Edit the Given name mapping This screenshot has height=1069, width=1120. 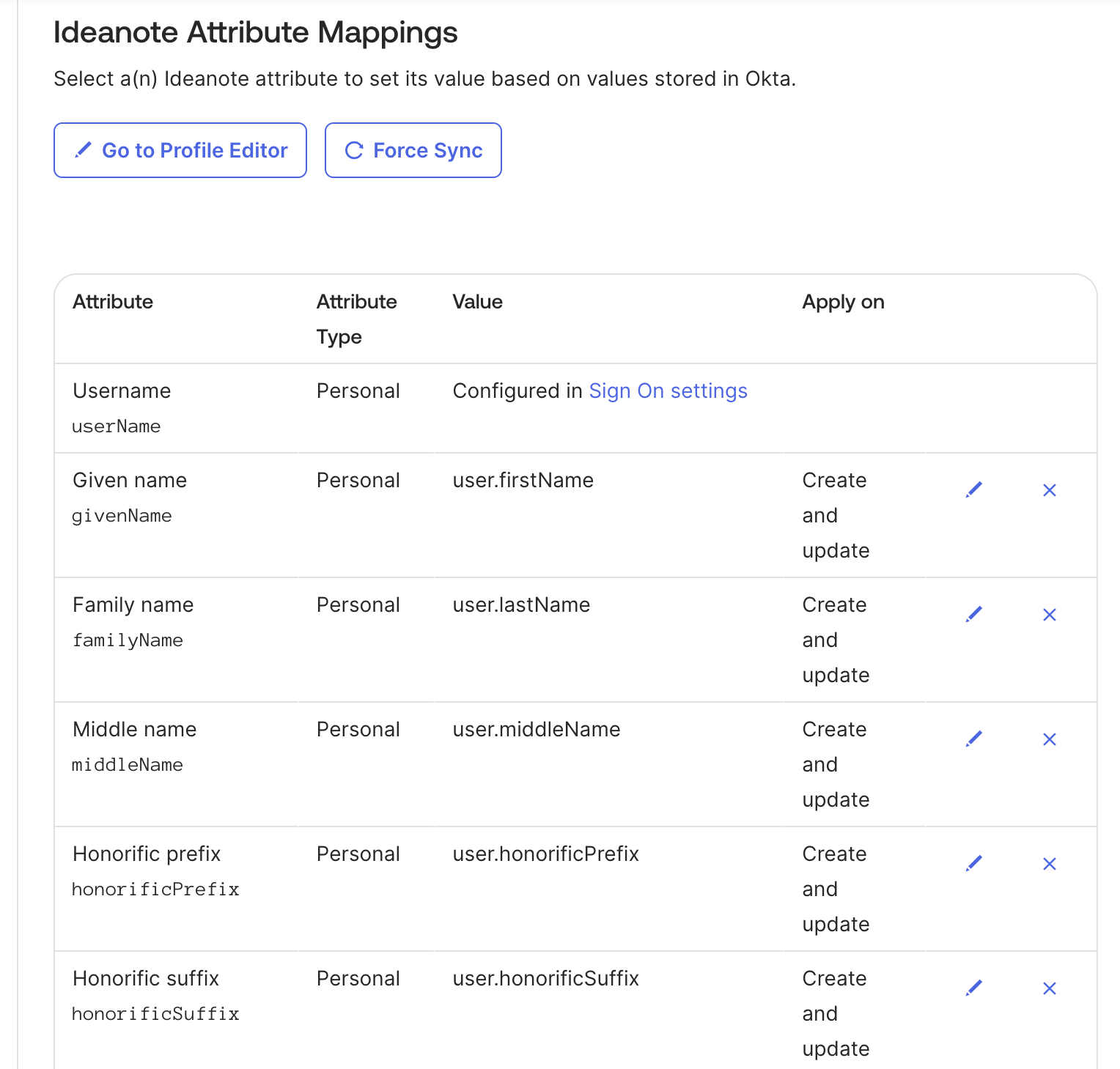974,490
